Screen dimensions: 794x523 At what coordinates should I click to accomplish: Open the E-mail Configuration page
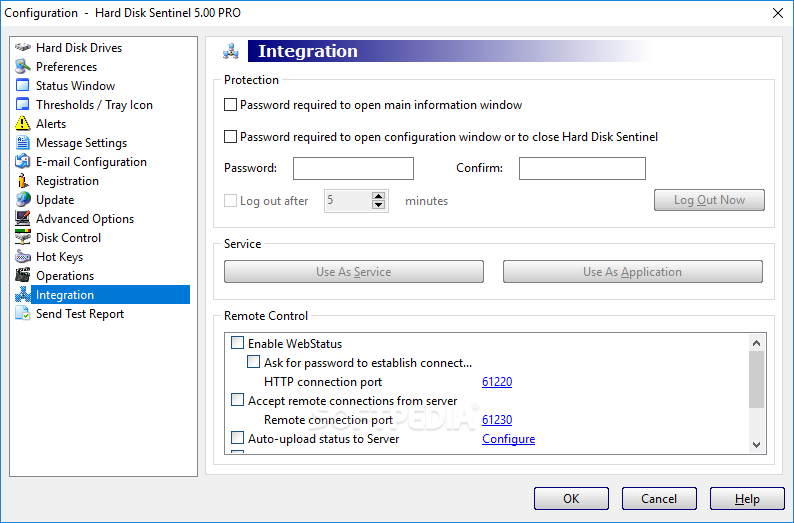tap(91, 162)
